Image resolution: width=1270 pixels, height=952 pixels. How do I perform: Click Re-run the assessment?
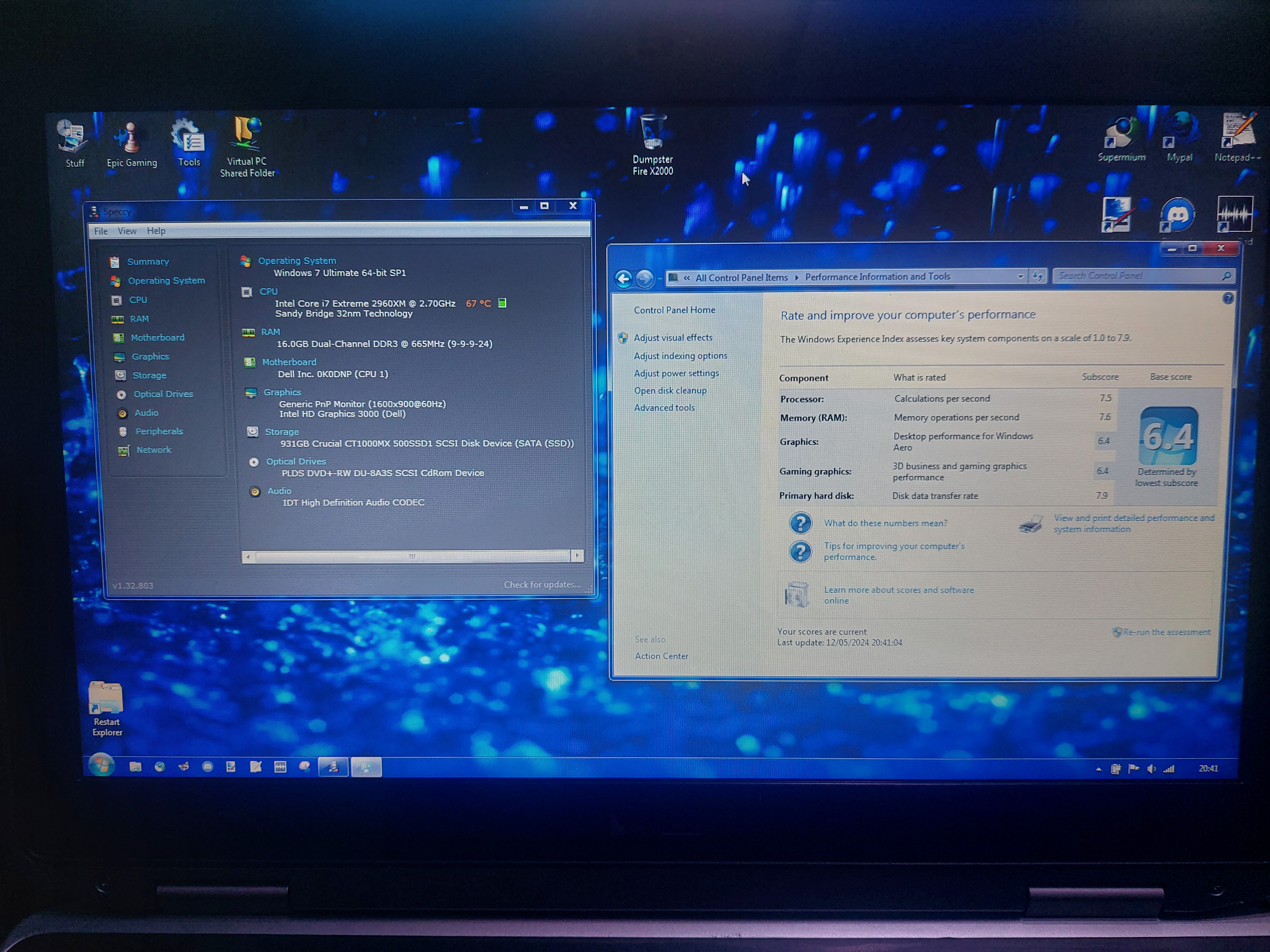1166,632
